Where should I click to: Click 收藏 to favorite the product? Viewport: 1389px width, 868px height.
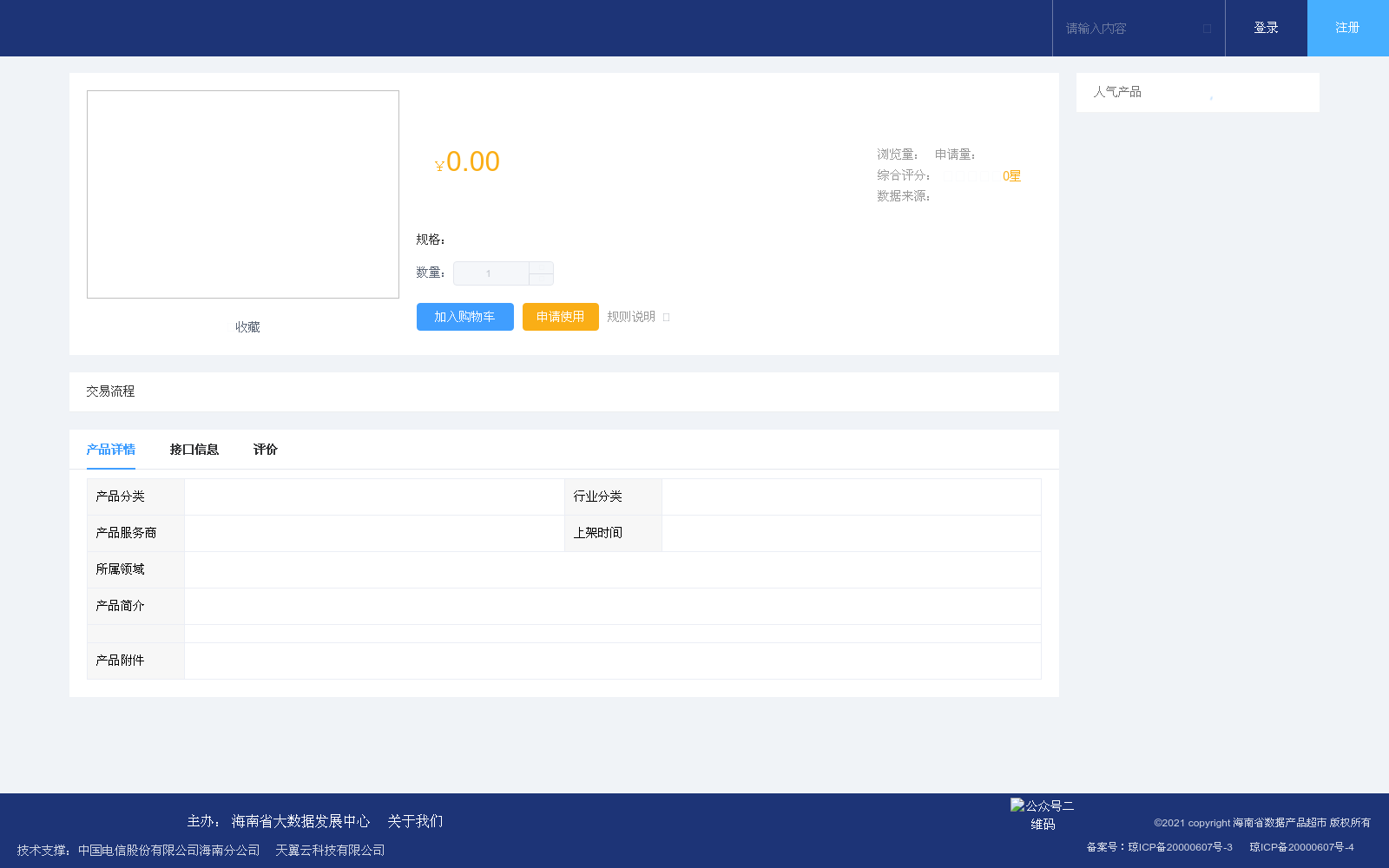pos(247,327)
